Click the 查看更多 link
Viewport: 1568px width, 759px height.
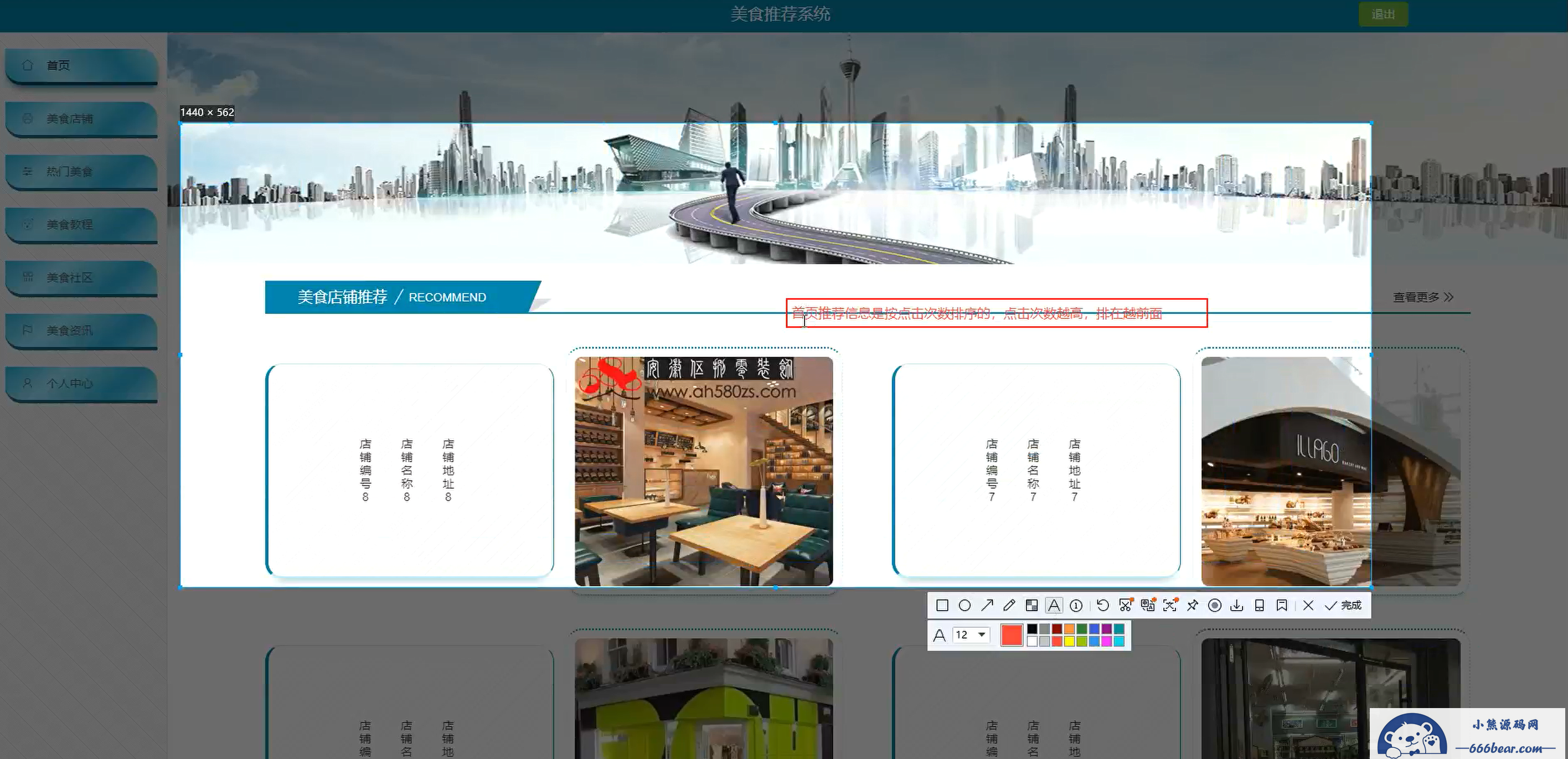click(x=1423, y=297)
